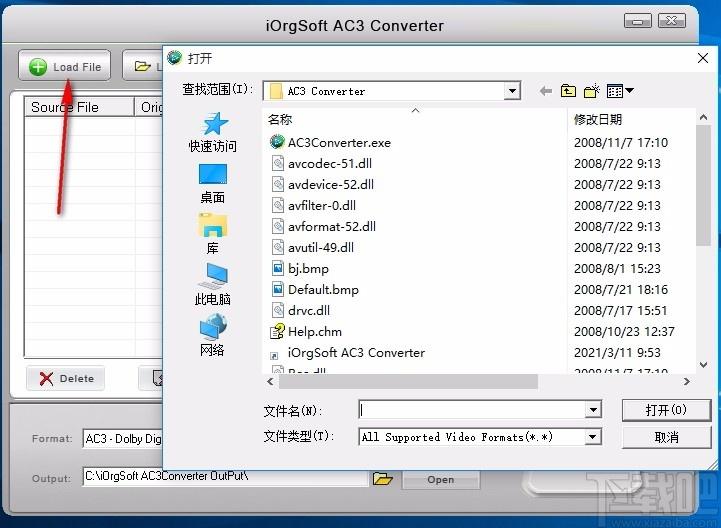
Task: Click the back navigation arrow icon
Action: pyautogui.click(x=546, y=91)
